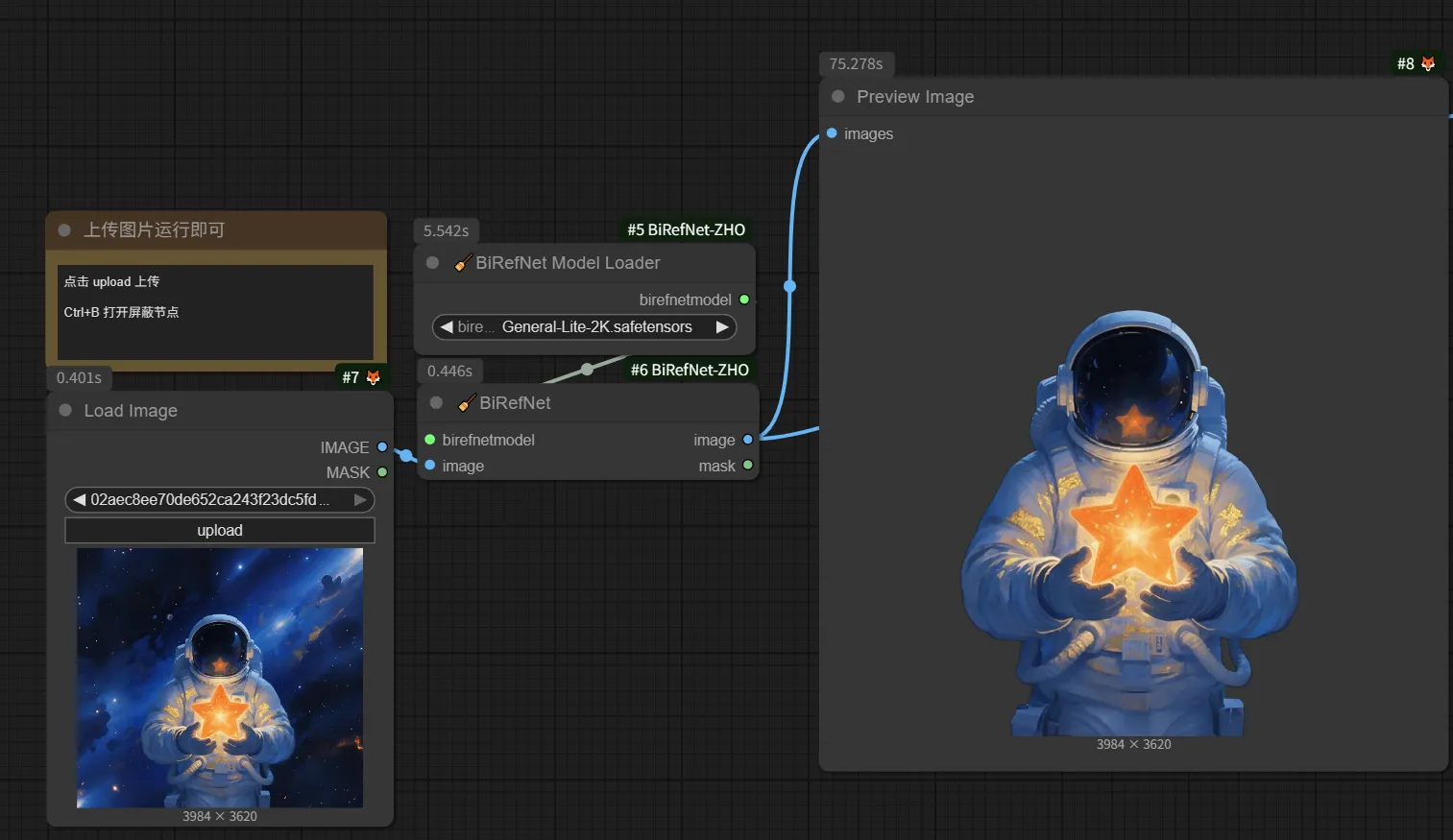Image resolution: width=1453 pixels, height=840 pixels.
Task: Click the fox icon on badge #8
Action: tap(1428, 64)
